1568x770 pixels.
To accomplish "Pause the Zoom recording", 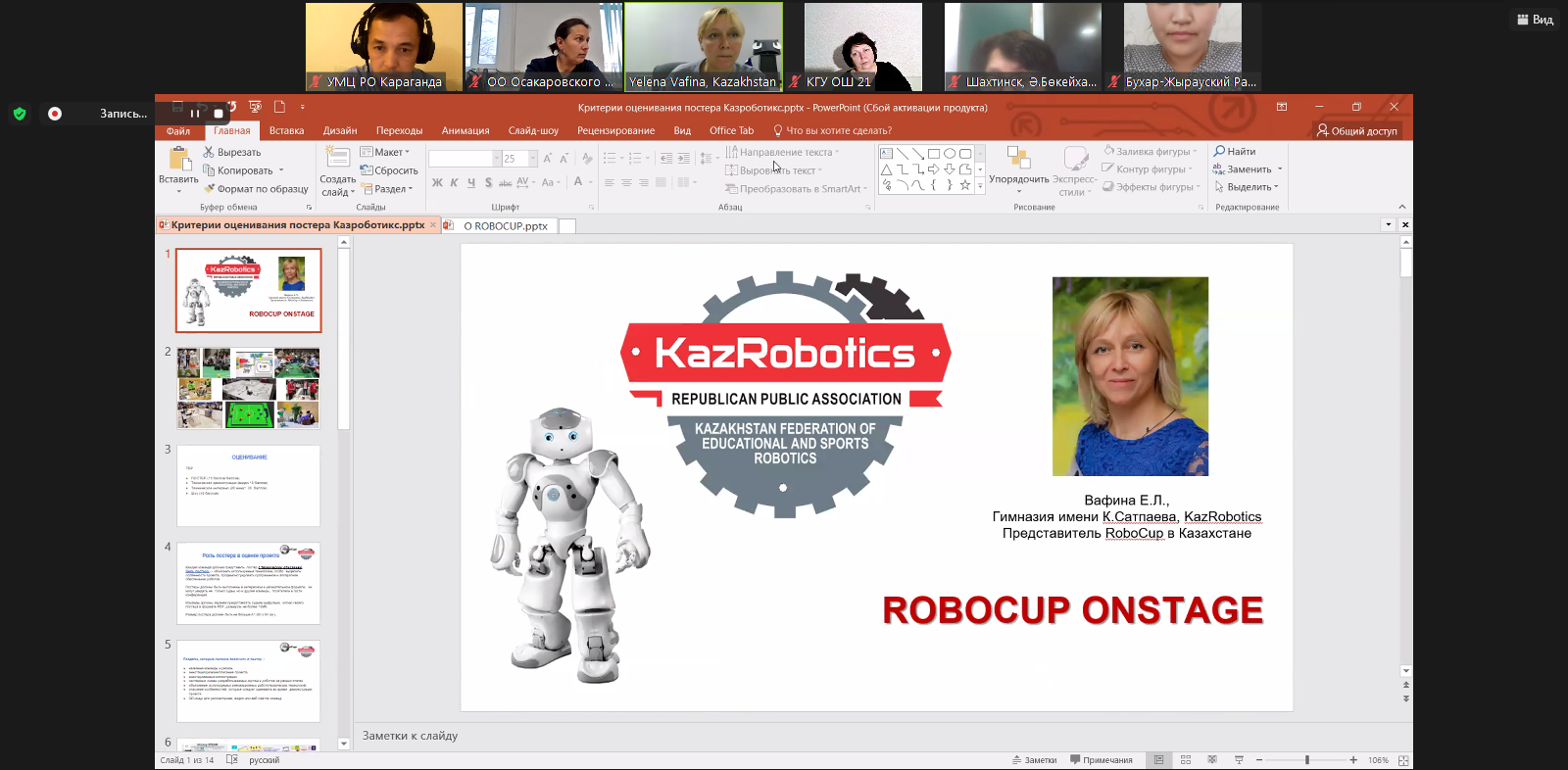I will [x=195, y=114].
